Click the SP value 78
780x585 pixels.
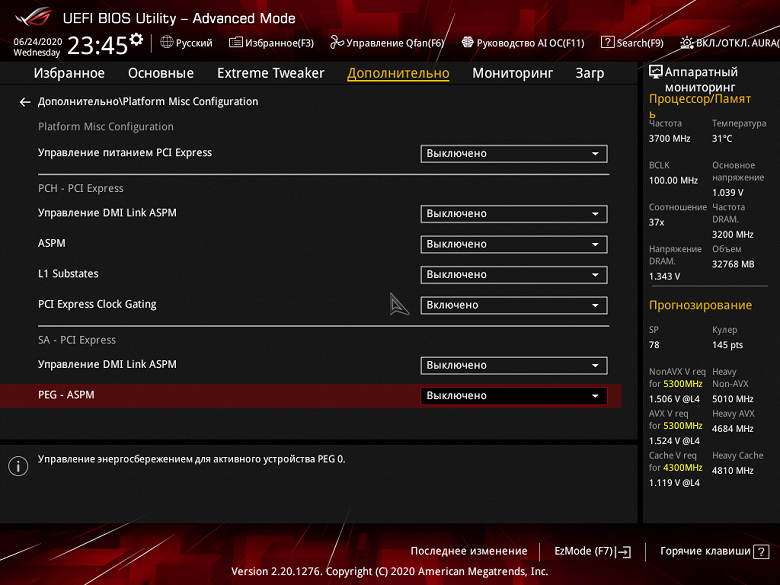coord(654,345)
